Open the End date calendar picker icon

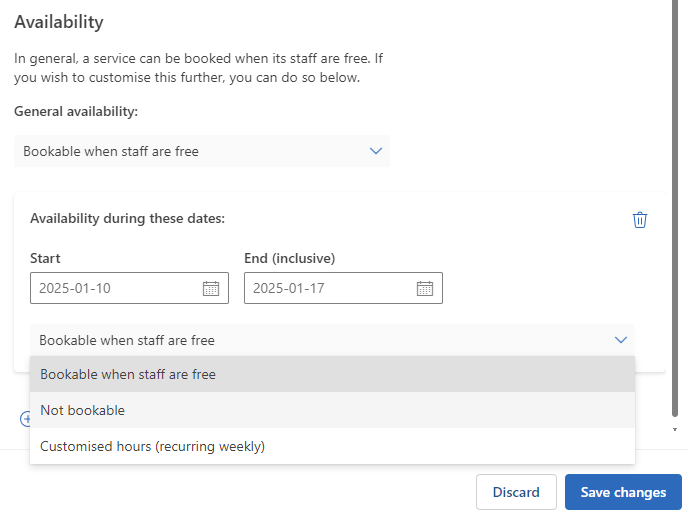[x=425, y=288]
